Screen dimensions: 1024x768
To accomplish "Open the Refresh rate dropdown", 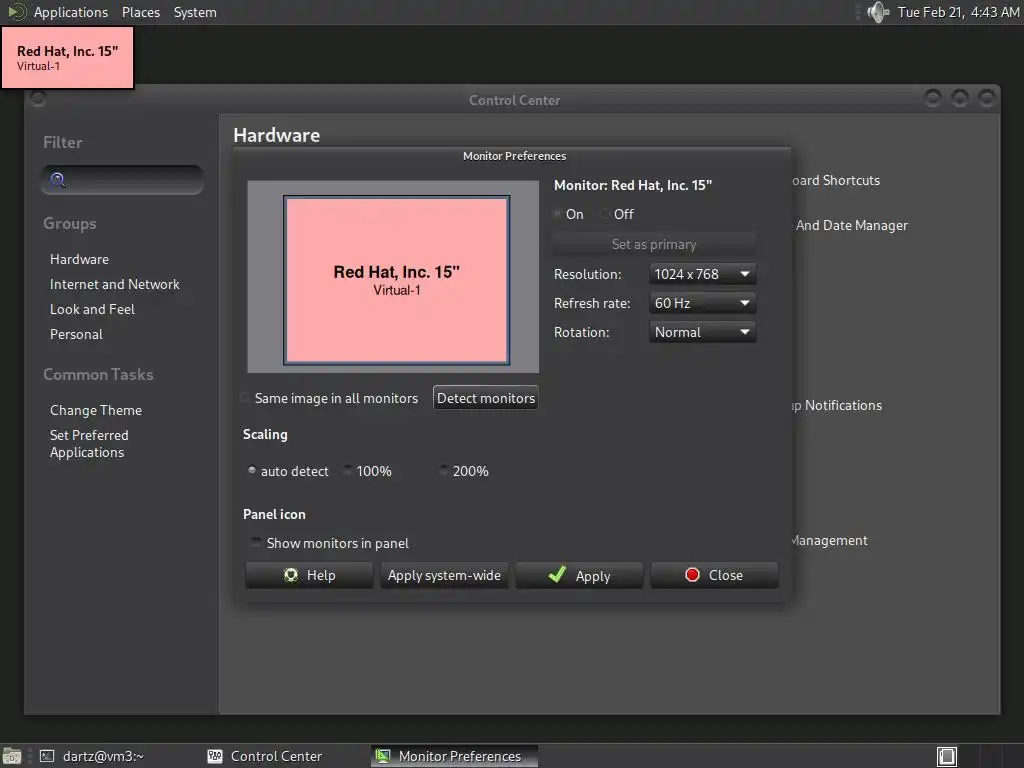I will (x=703, y=303).
